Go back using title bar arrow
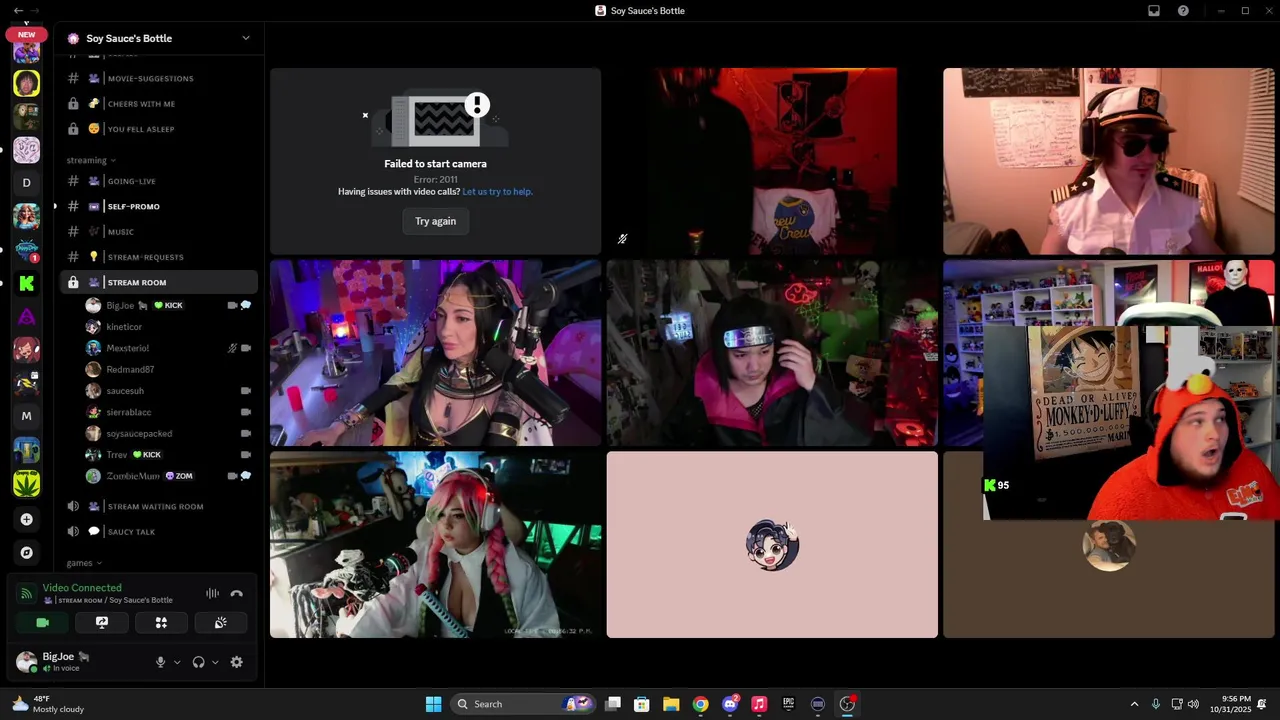Image resolution: width=1280 pixels, height=720 pixels. coord(18,10)
